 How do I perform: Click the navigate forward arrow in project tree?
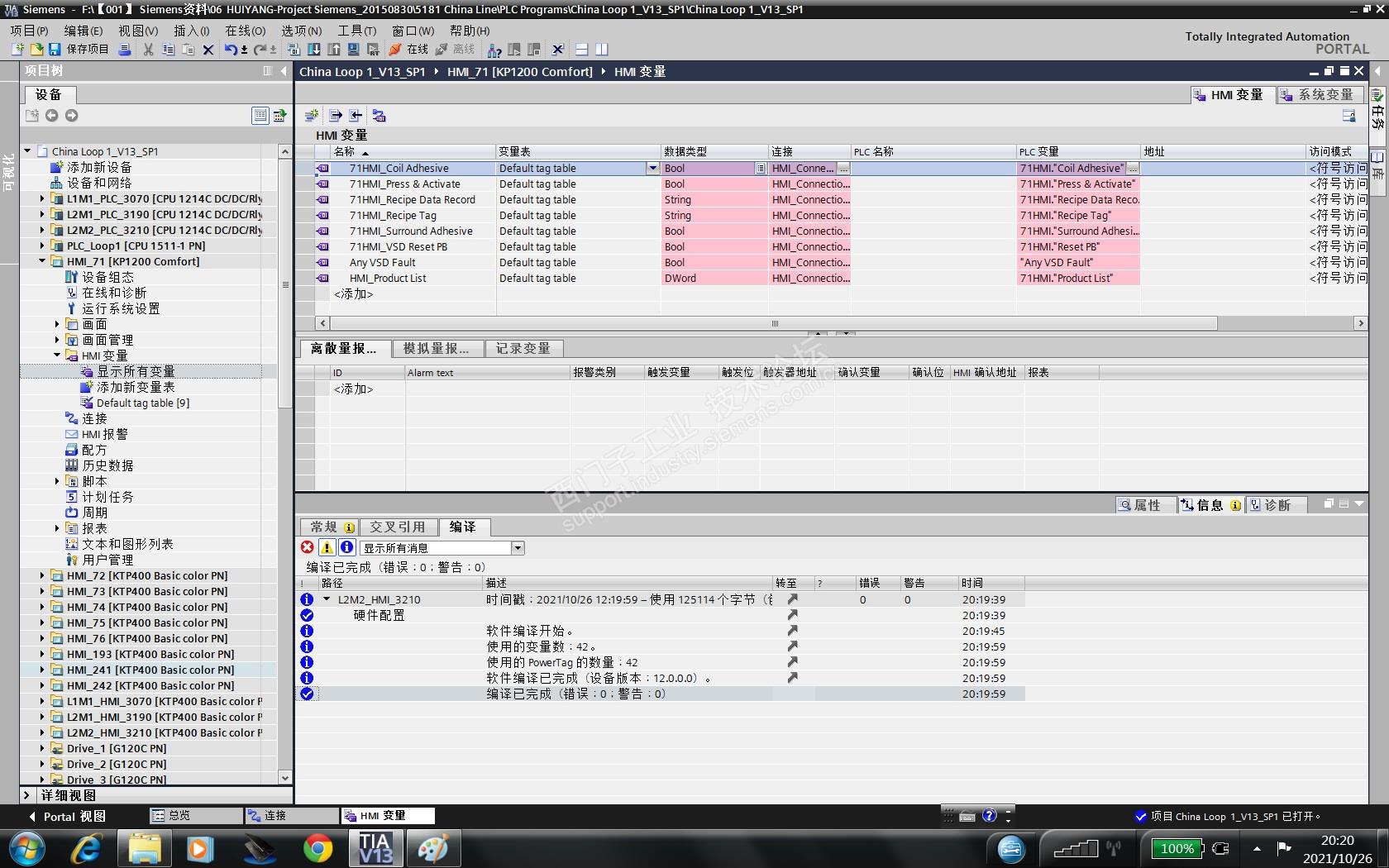(x=71, y=116)
